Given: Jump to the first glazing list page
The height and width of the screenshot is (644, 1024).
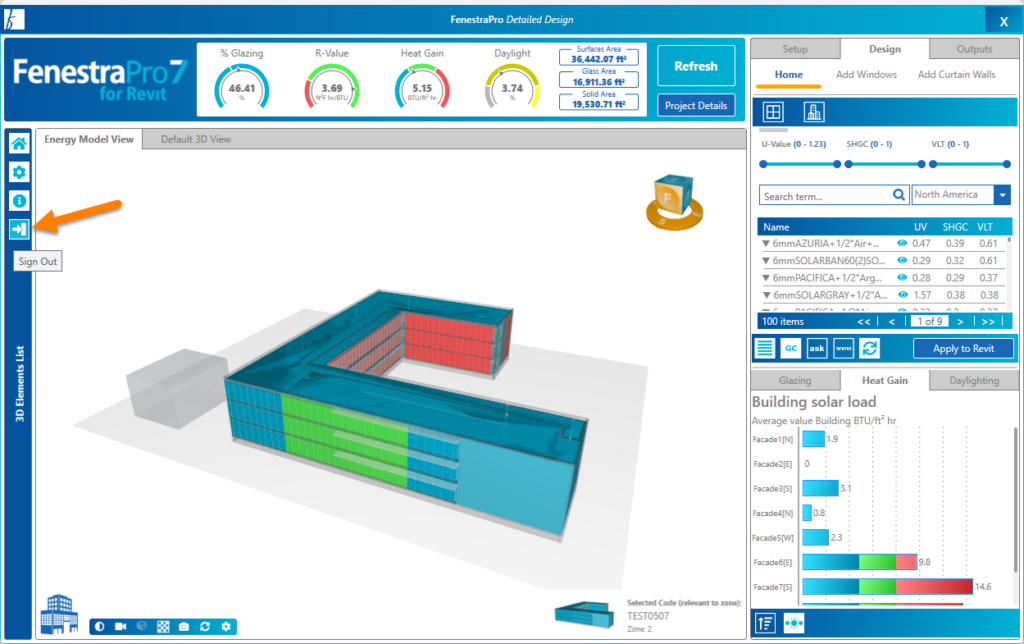Looking at the screenshot, I should pos(864,321).
